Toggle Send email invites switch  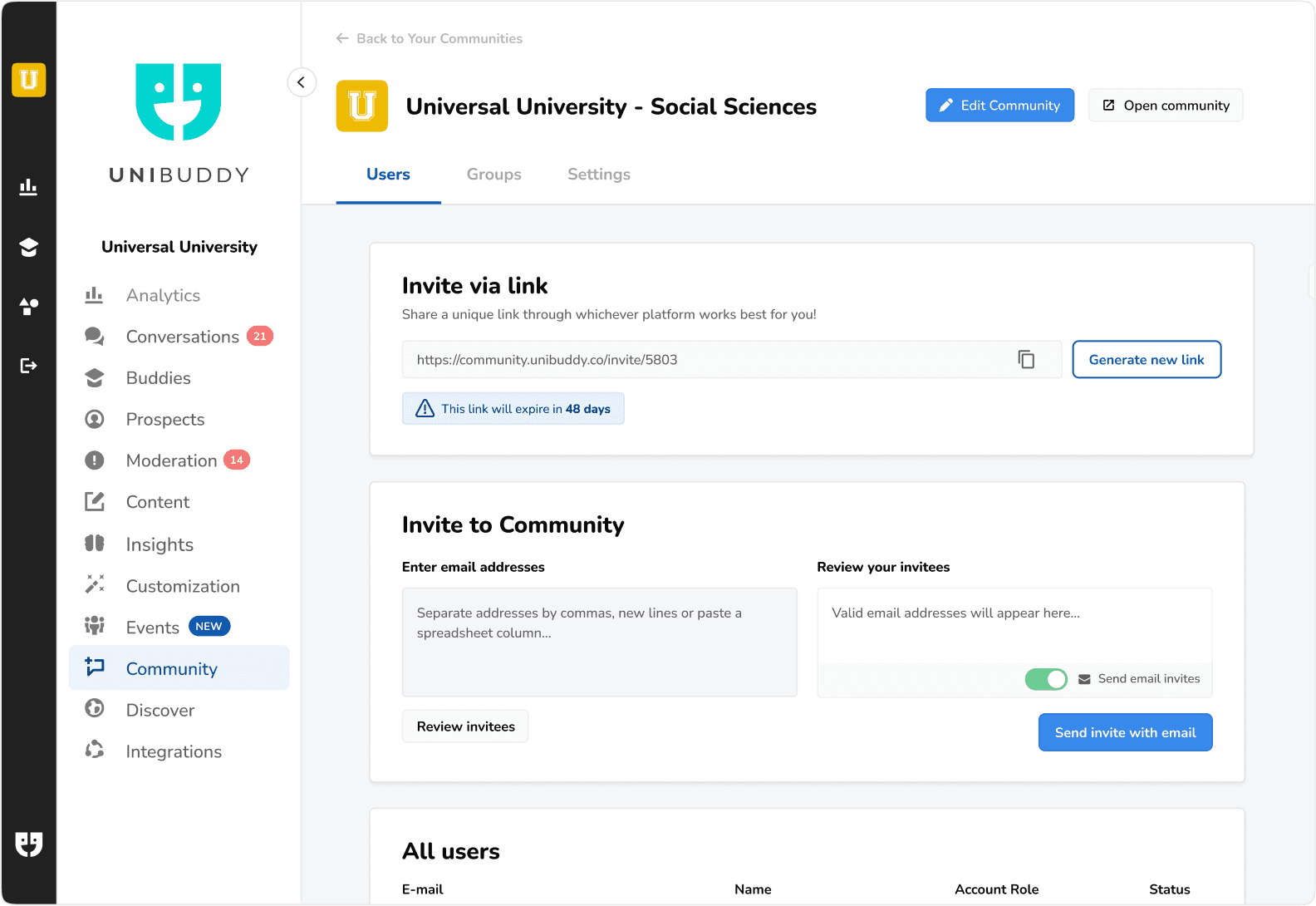[1046, 679]
